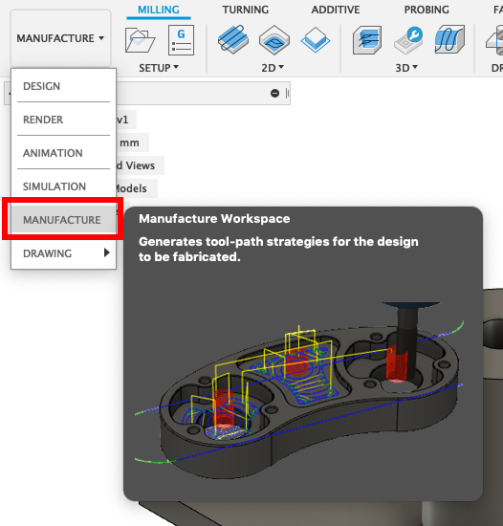
Task: Open the NC Program G-code icon
Action: [181, 40]
